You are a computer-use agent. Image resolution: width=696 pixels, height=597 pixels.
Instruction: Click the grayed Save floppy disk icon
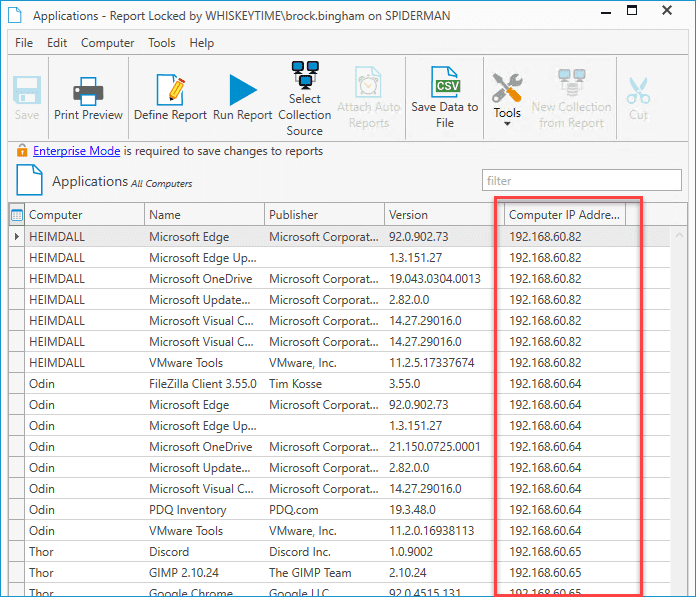[x=27, y=90]
